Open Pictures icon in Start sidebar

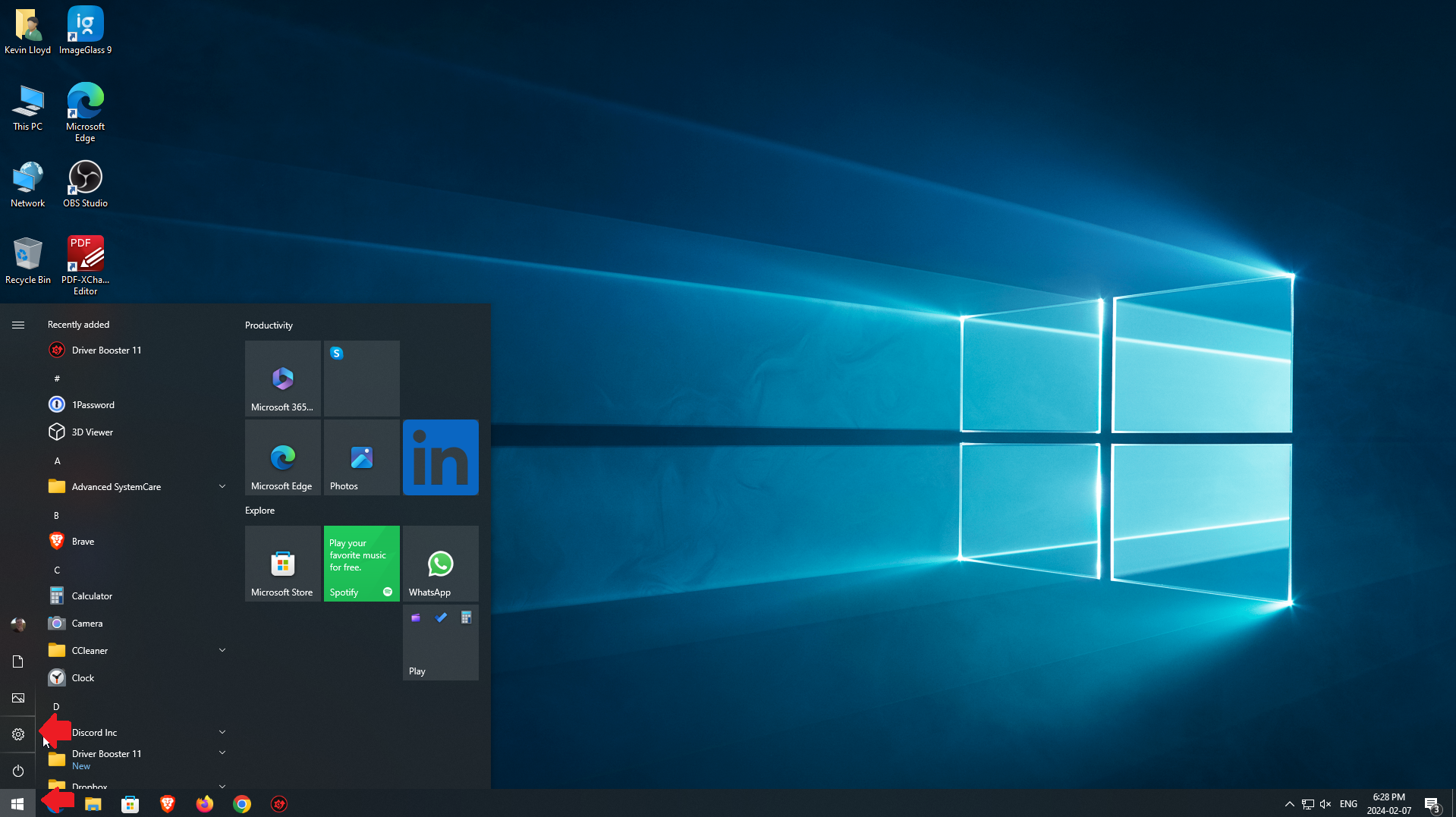click(18, 698)
